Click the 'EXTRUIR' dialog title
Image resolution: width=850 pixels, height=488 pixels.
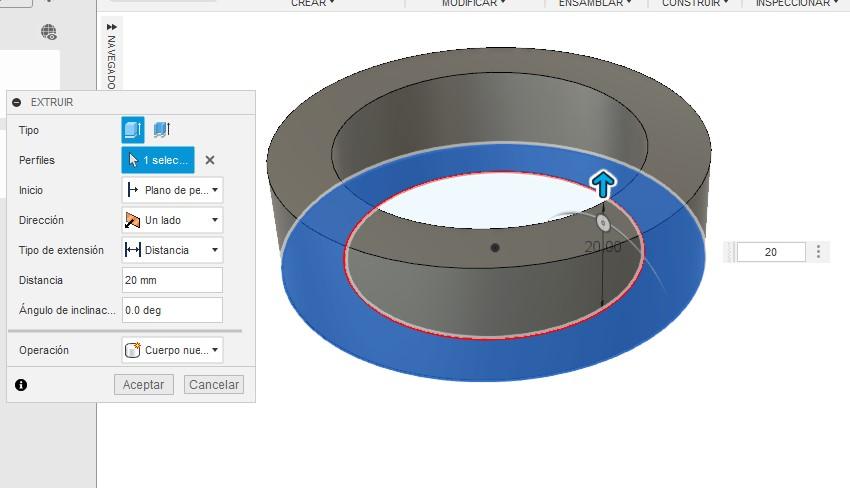pyautogui.click(x=52, y=102)
